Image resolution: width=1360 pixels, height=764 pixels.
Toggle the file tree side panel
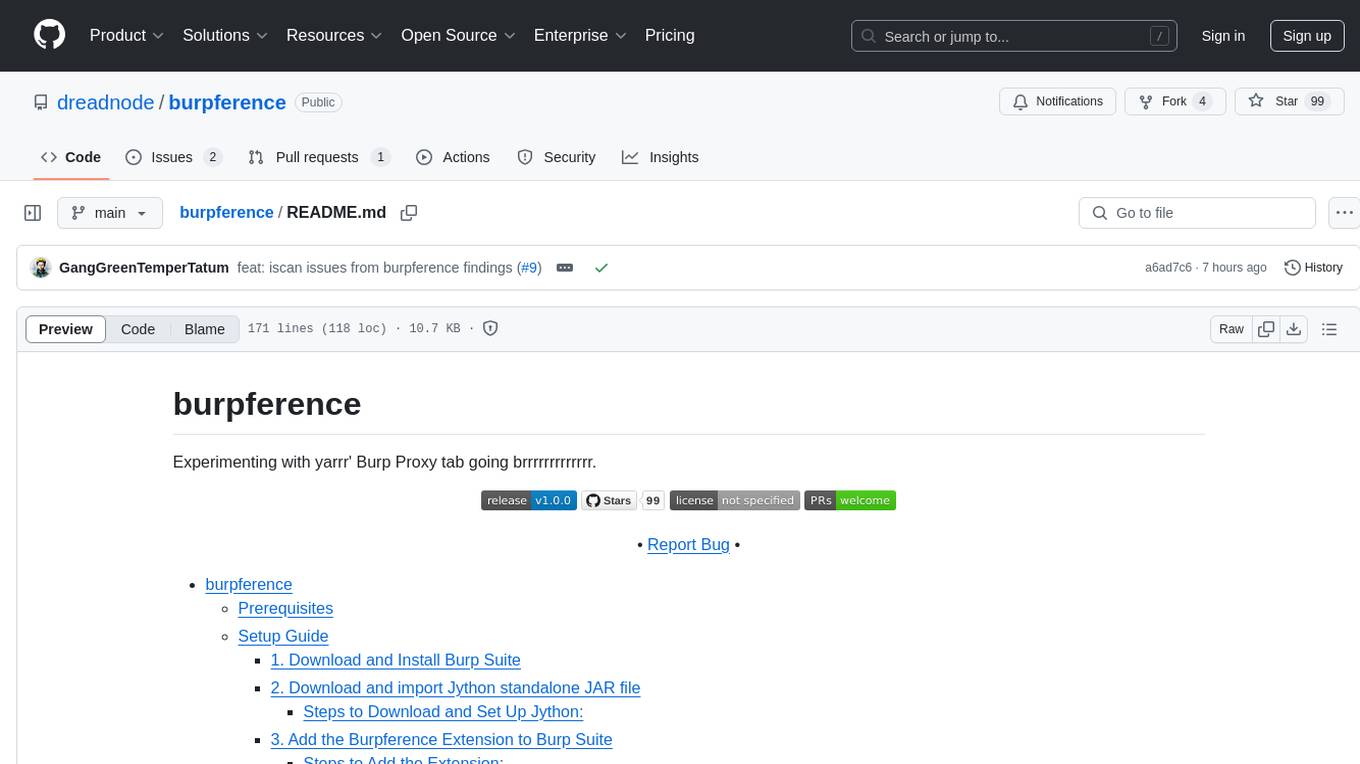point(33,213)
